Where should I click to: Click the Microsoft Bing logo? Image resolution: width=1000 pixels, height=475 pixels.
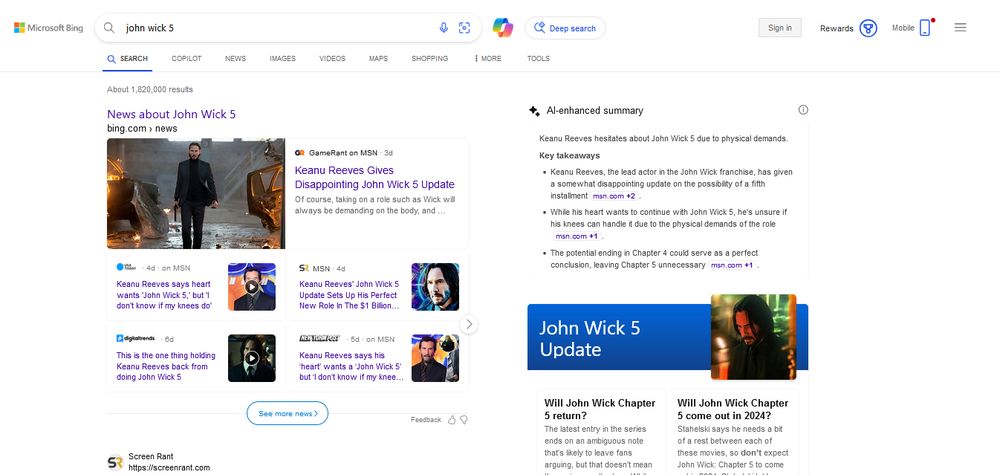click(x=48, y=28)
